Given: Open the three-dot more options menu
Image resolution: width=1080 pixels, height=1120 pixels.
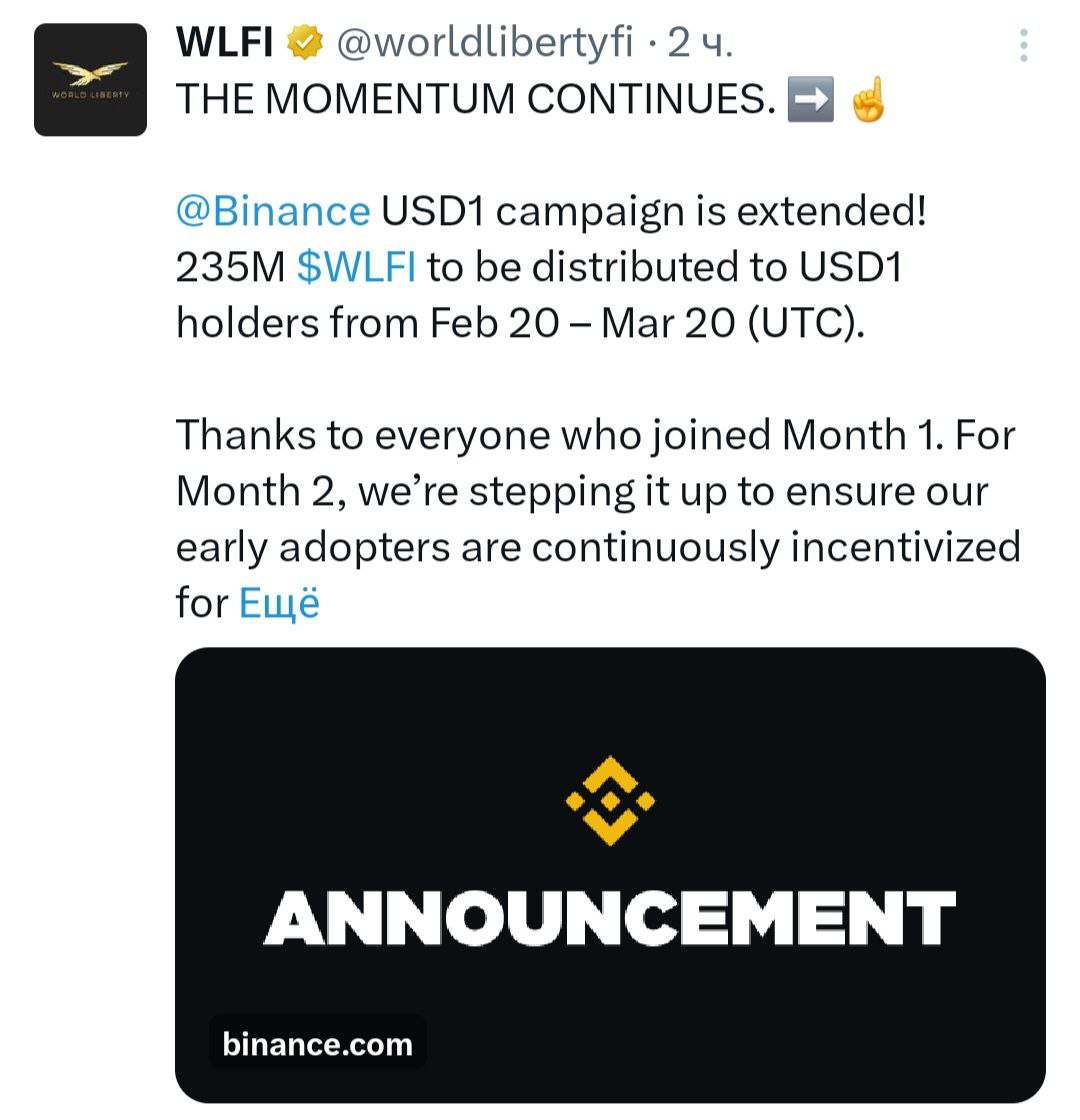Looking at the screenshot, I should (1022, 45).
